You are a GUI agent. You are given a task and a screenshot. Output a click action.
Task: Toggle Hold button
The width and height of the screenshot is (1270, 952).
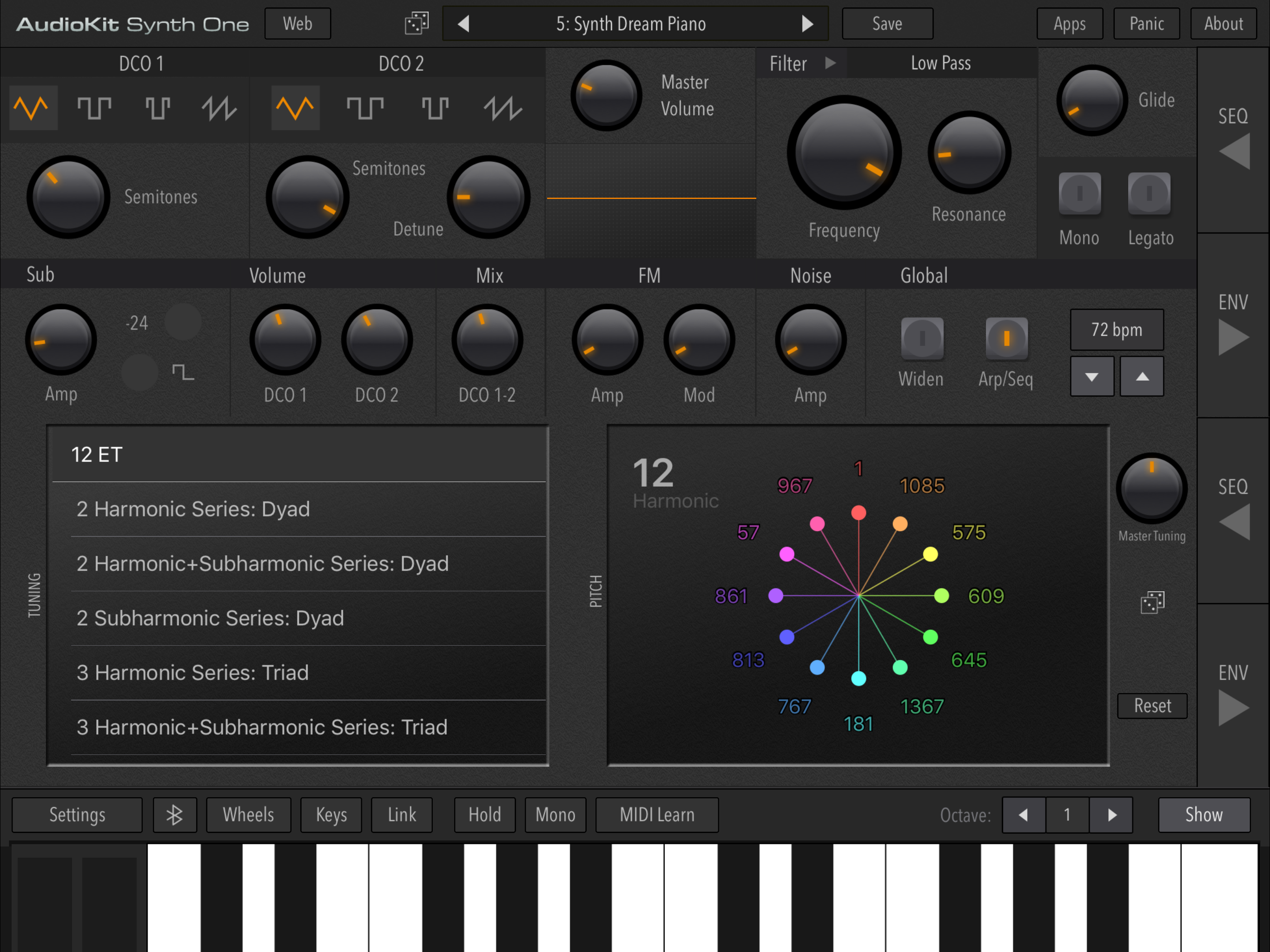click(x=484, y=815)
